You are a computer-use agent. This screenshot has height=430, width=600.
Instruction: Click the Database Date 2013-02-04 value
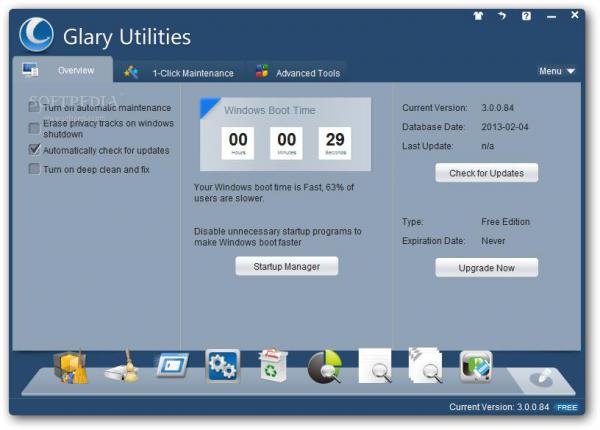[x=505, y=127]
